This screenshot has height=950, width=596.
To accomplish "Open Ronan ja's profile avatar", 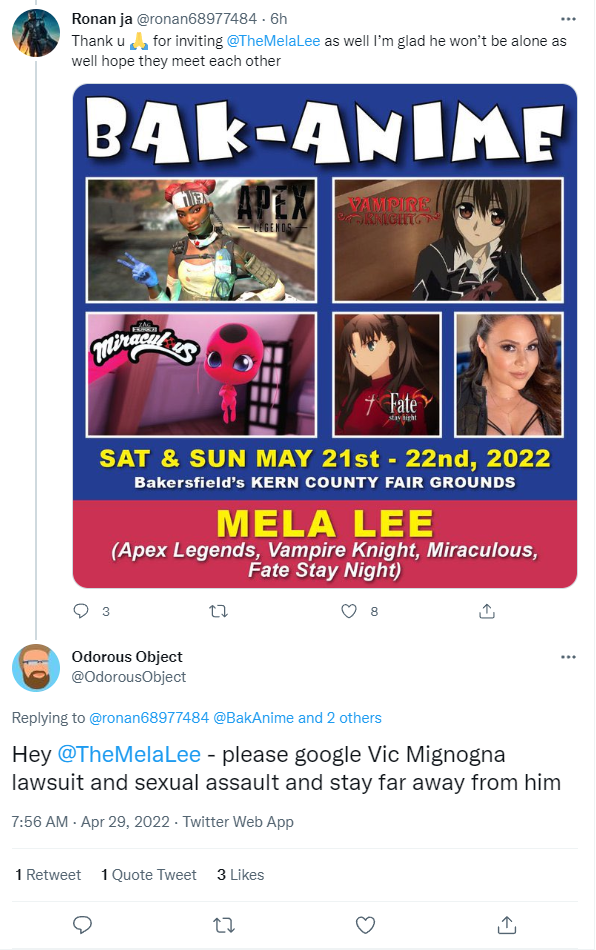I will (x=36, y=33).
